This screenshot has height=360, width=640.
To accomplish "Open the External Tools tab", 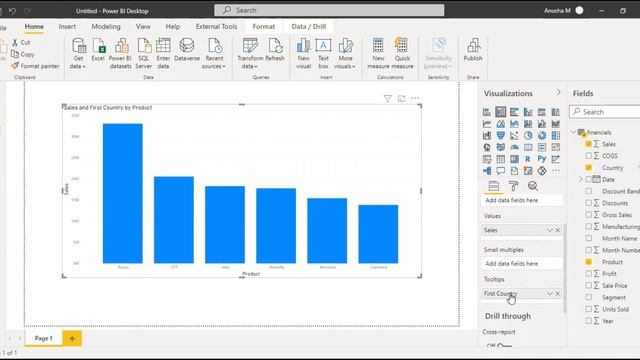I will 216,27.
